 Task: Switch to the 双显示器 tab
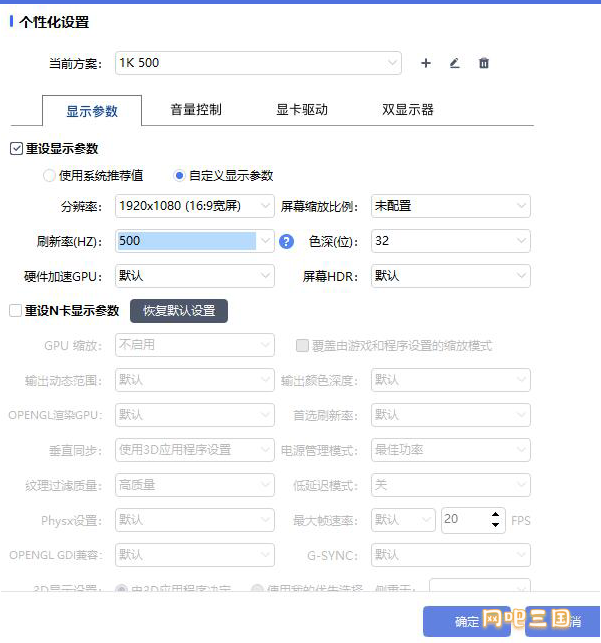pyautogui.click(x=407, y=109)
